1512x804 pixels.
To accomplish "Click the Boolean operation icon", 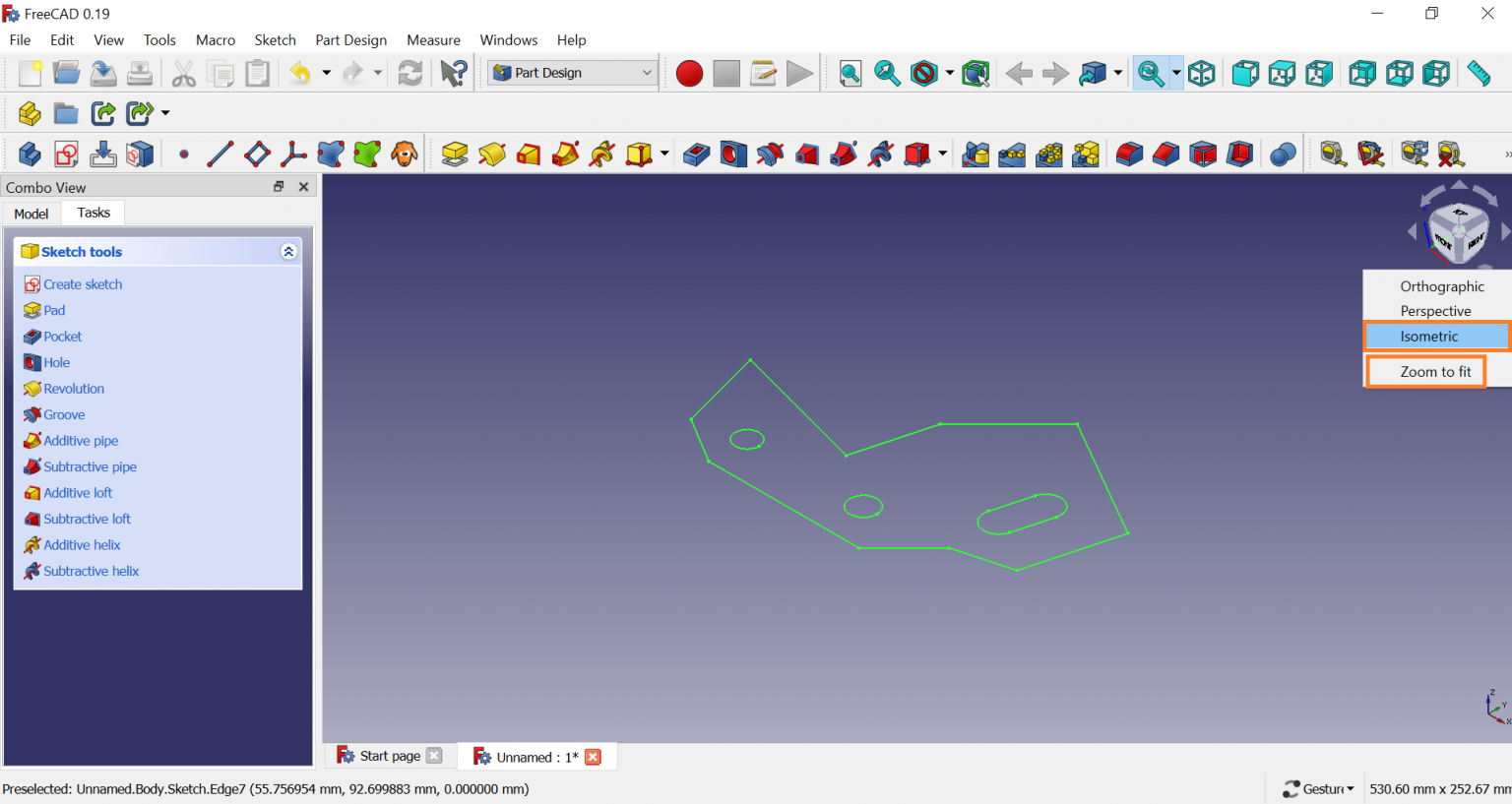I will 1283,155.
